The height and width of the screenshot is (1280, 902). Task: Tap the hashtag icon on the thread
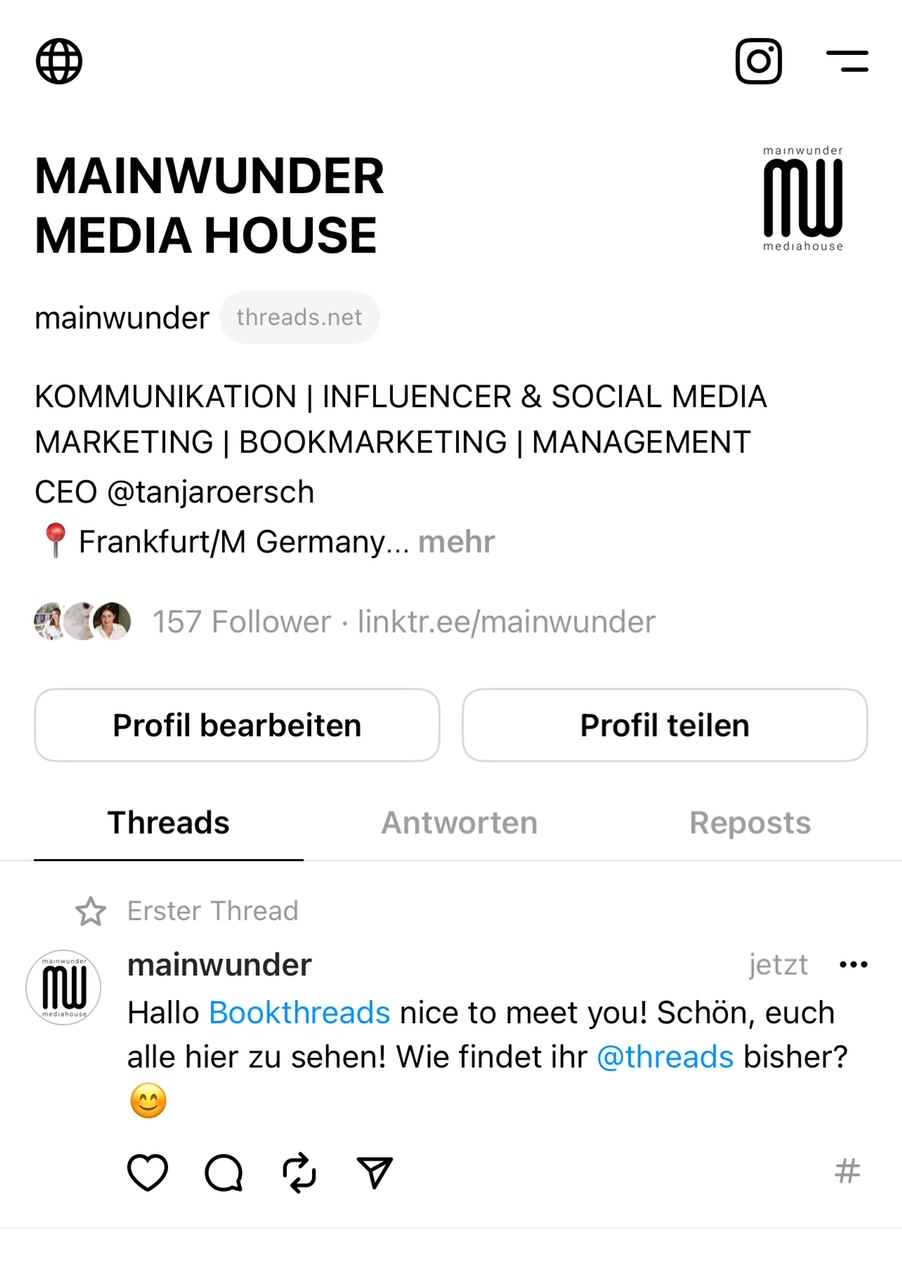point(847,1171)
